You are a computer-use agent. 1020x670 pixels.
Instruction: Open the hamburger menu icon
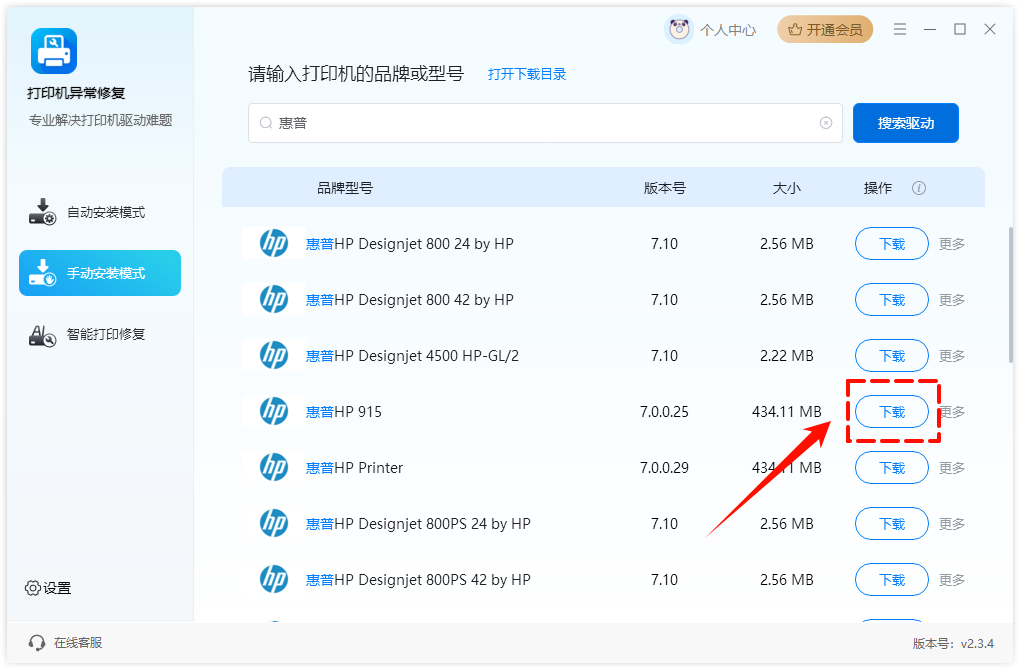point(900,29)
